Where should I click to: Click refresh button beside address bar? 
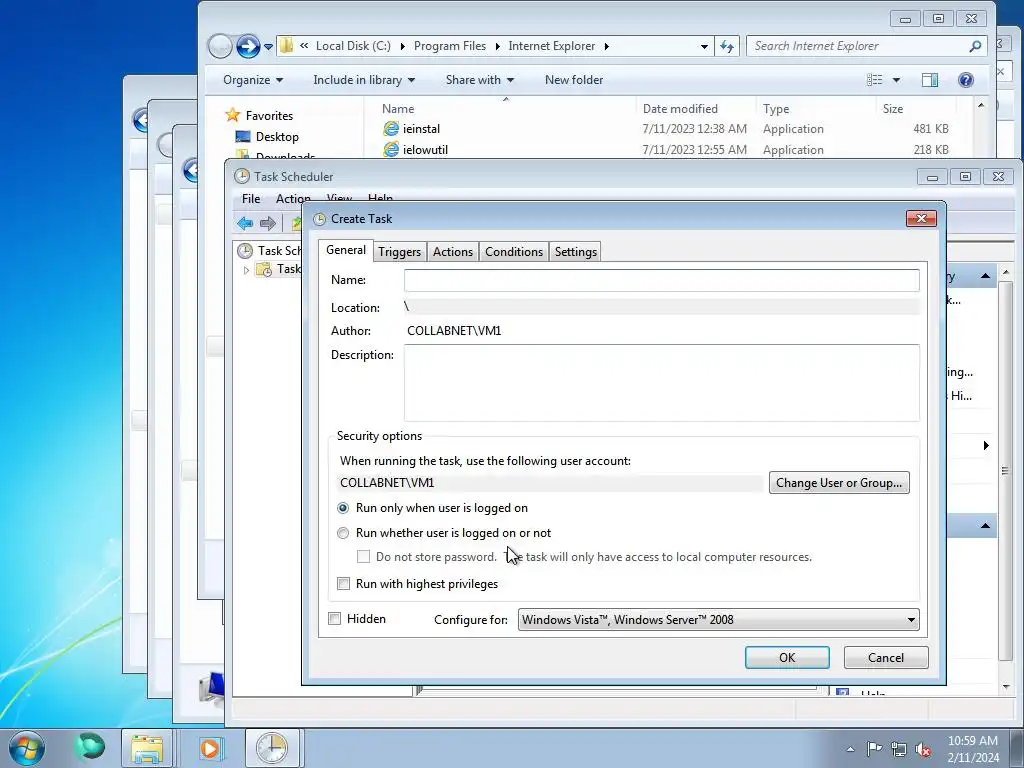tap(727, 46)
